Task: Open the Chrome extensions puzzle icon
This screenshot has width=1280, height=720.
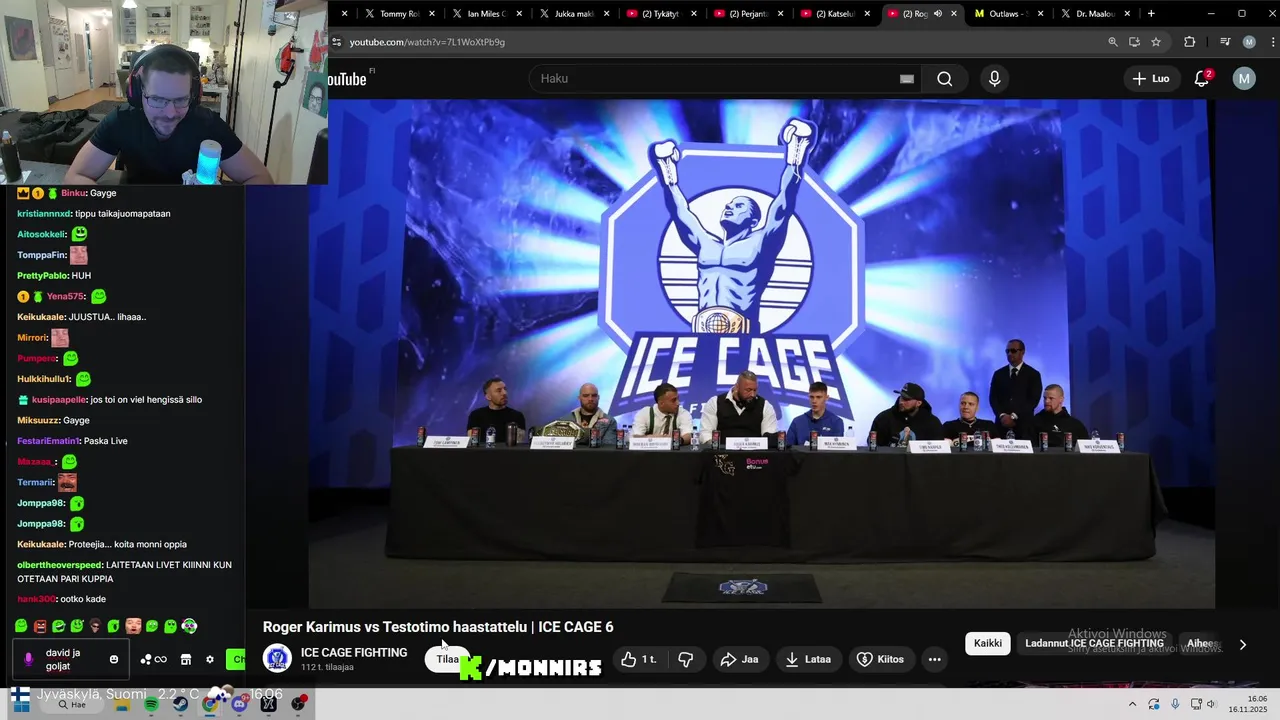Action: [x=1189, y=42]
